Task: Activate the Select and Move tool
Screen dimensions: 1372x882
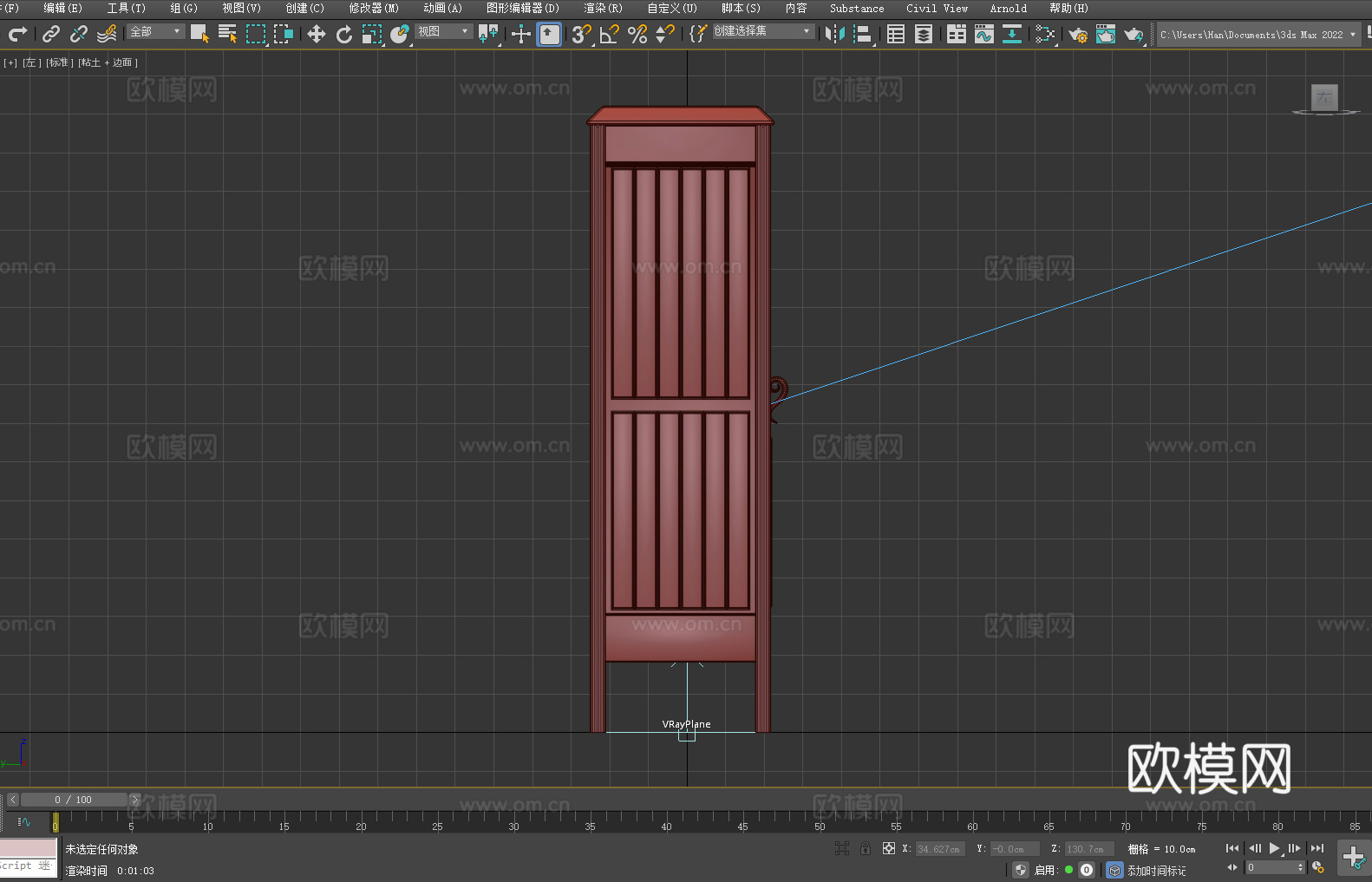Action: [317, 34]
